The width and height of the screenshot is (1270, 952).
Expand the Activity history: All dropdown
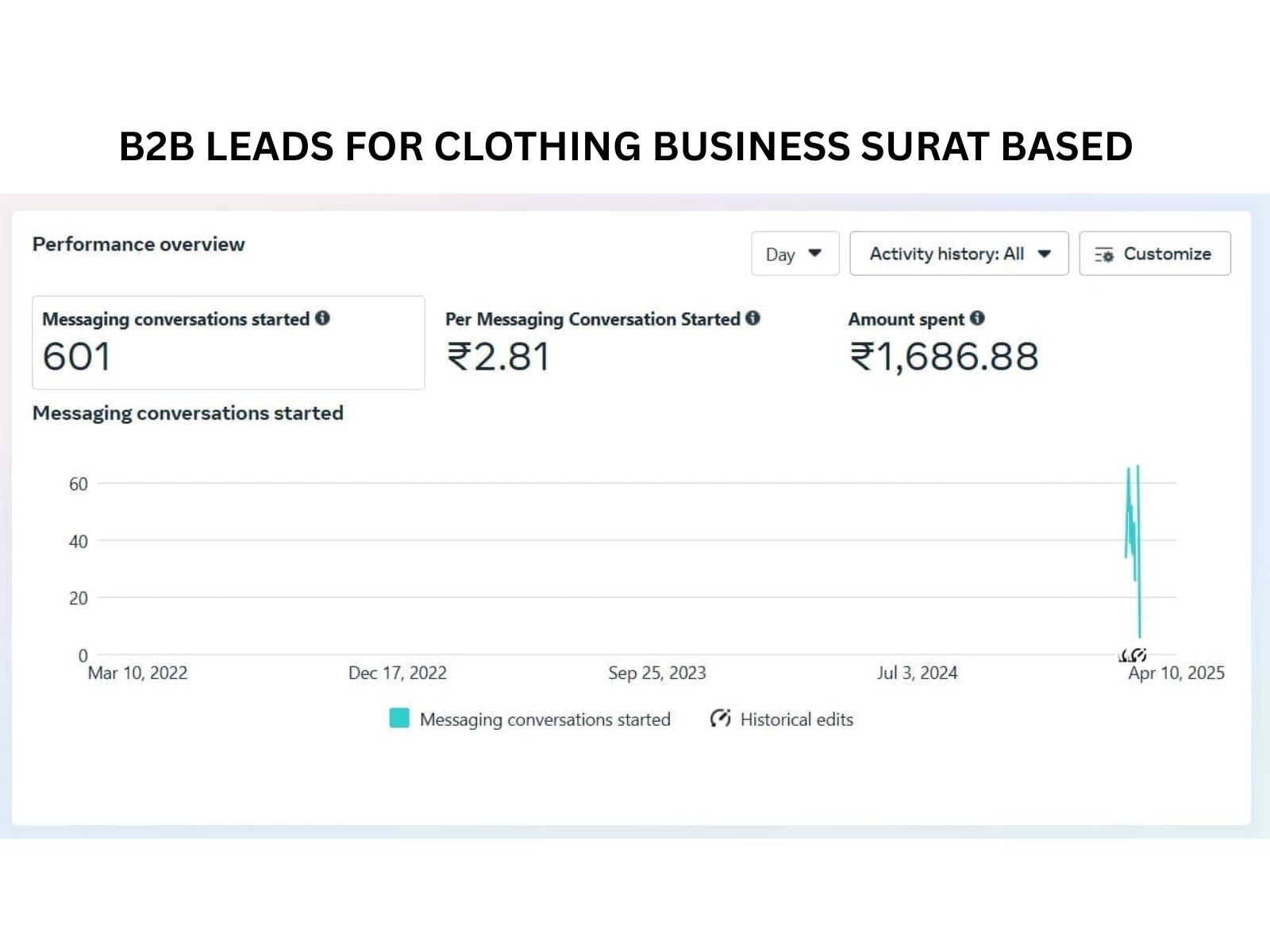point(959,254)
